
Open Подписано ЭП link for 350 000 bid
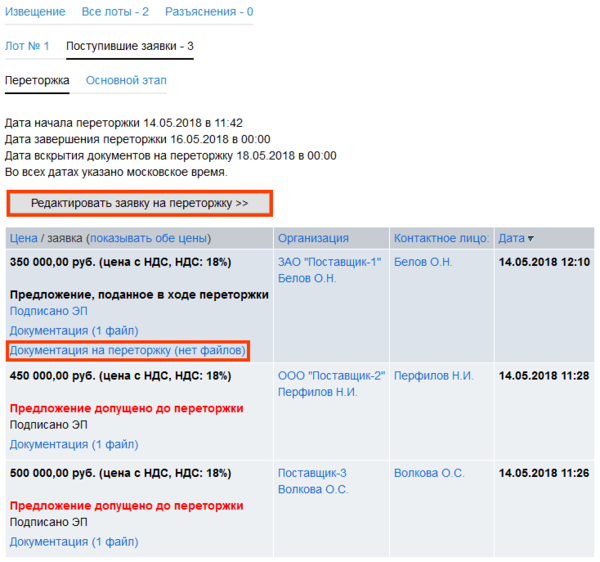pyautogui.click(x=43, y=312)
